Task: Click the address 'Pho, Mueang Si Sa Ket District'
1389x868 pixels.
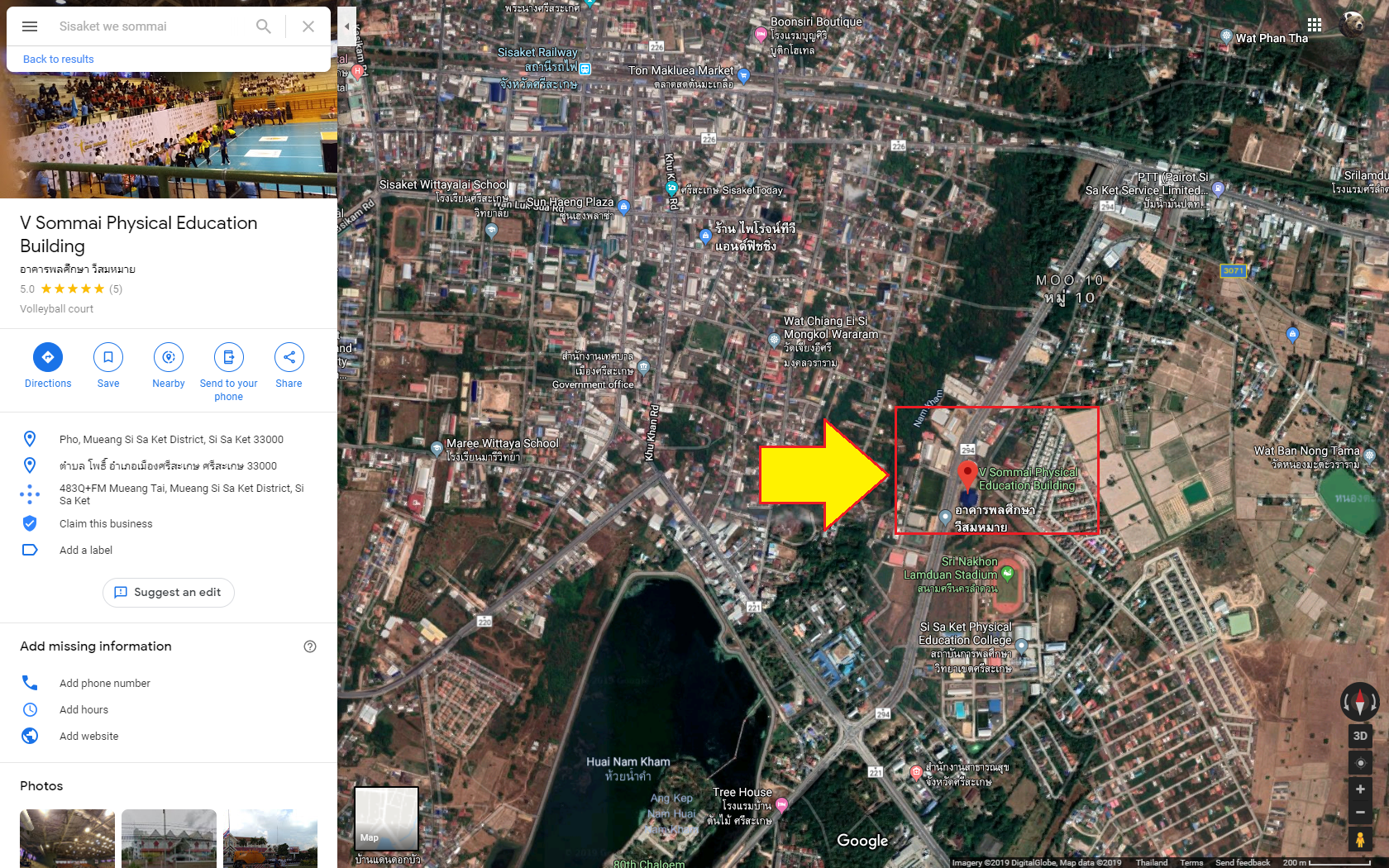Action: tap(171, 440)
